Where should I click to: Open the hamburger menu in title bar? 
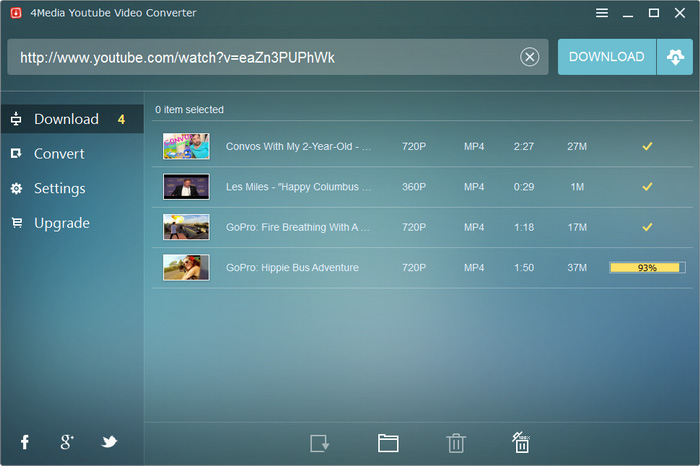[602, 13]
